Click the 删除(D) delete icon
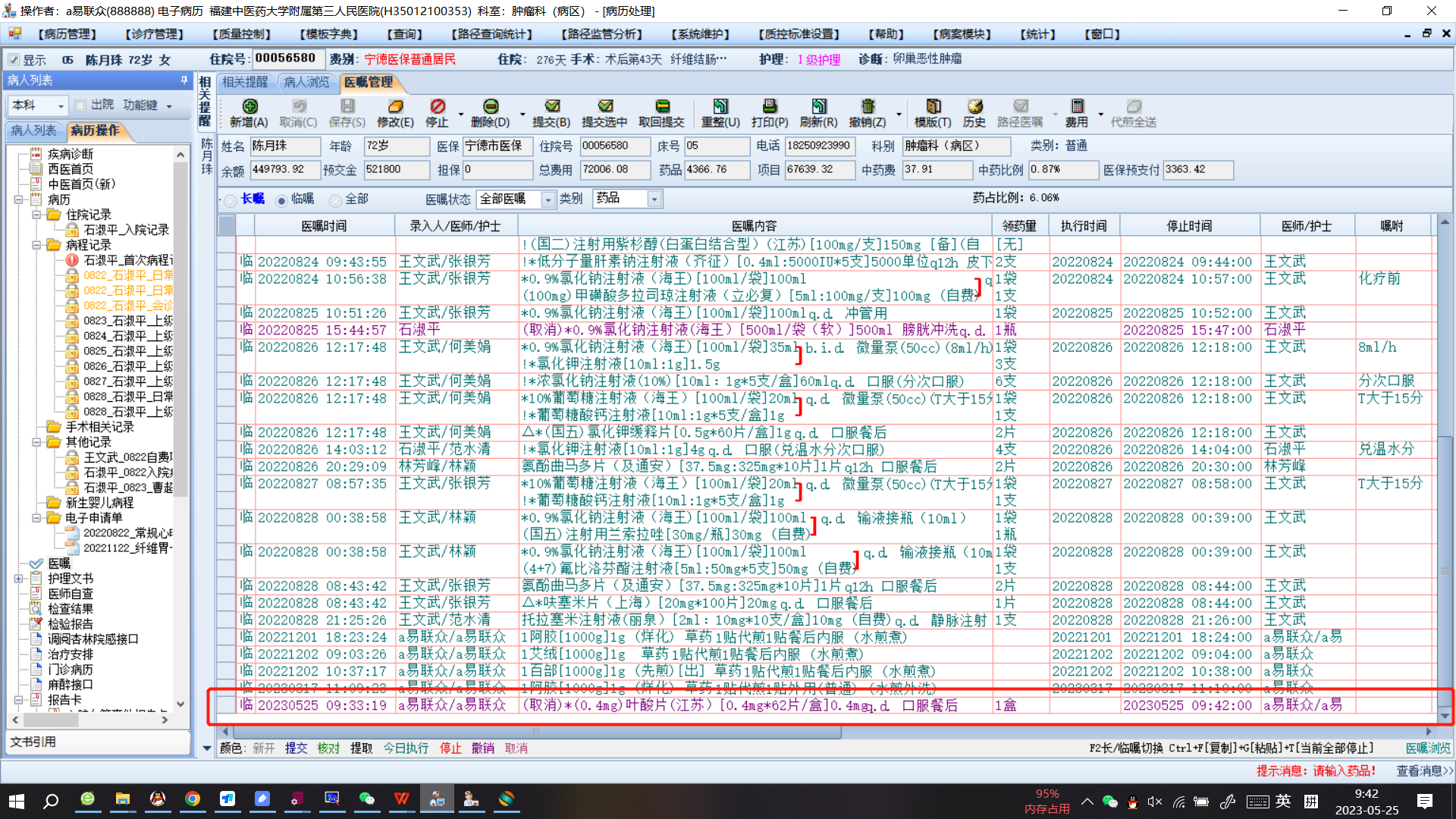Viewport: 1456px width, 819px height. [491, 107]
